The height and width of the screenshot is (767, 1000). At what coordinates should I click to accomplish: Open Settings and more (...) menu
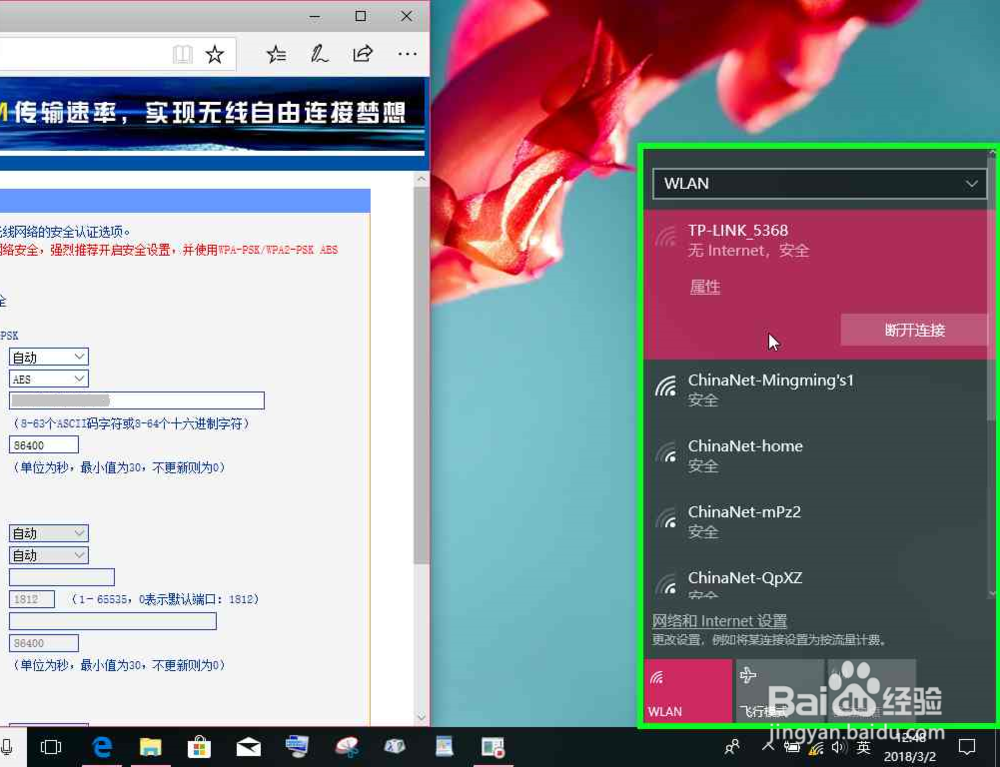[x=407, y=55]
